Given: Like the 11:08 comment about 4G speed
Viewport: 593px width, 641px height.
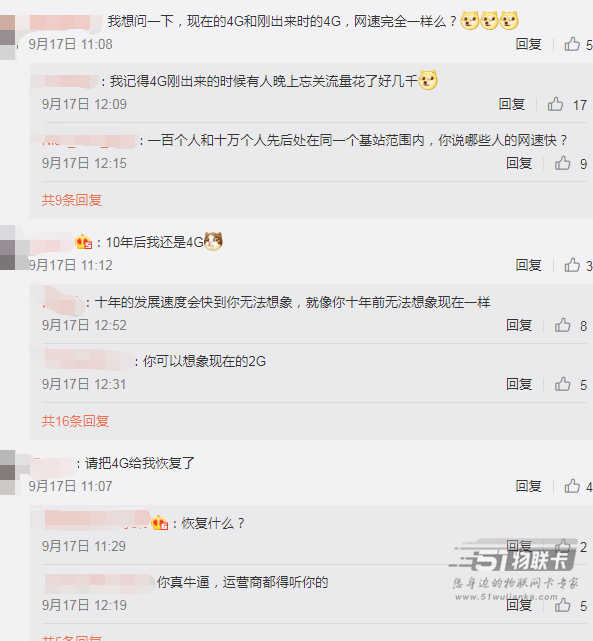Looking at the screenshot, I should tap(572, 44).
